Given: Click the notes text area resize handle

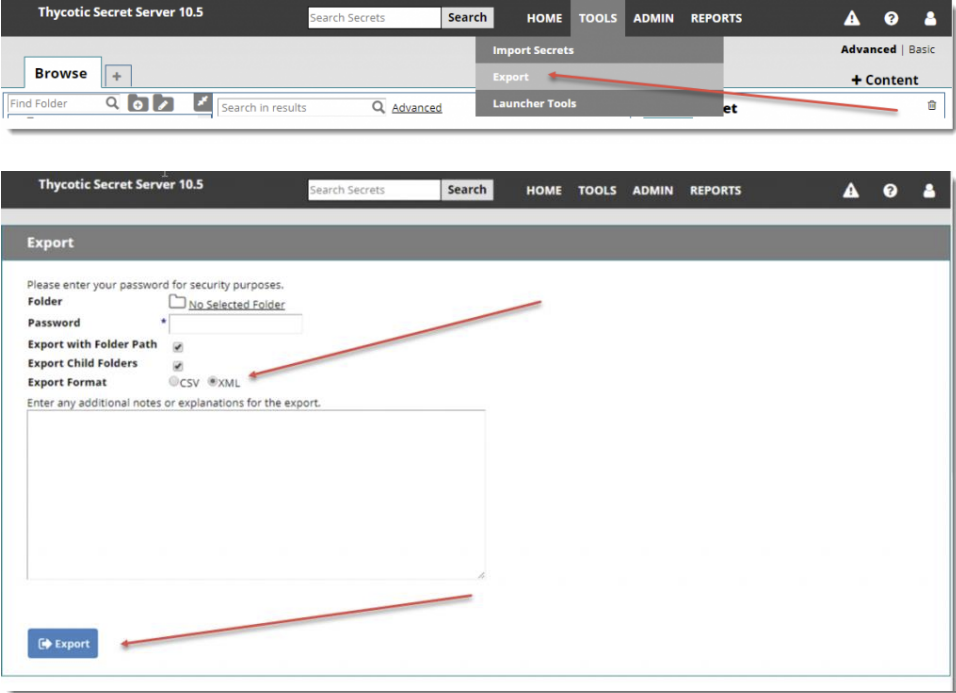Looking at the screenshot, I should (480, 574).
